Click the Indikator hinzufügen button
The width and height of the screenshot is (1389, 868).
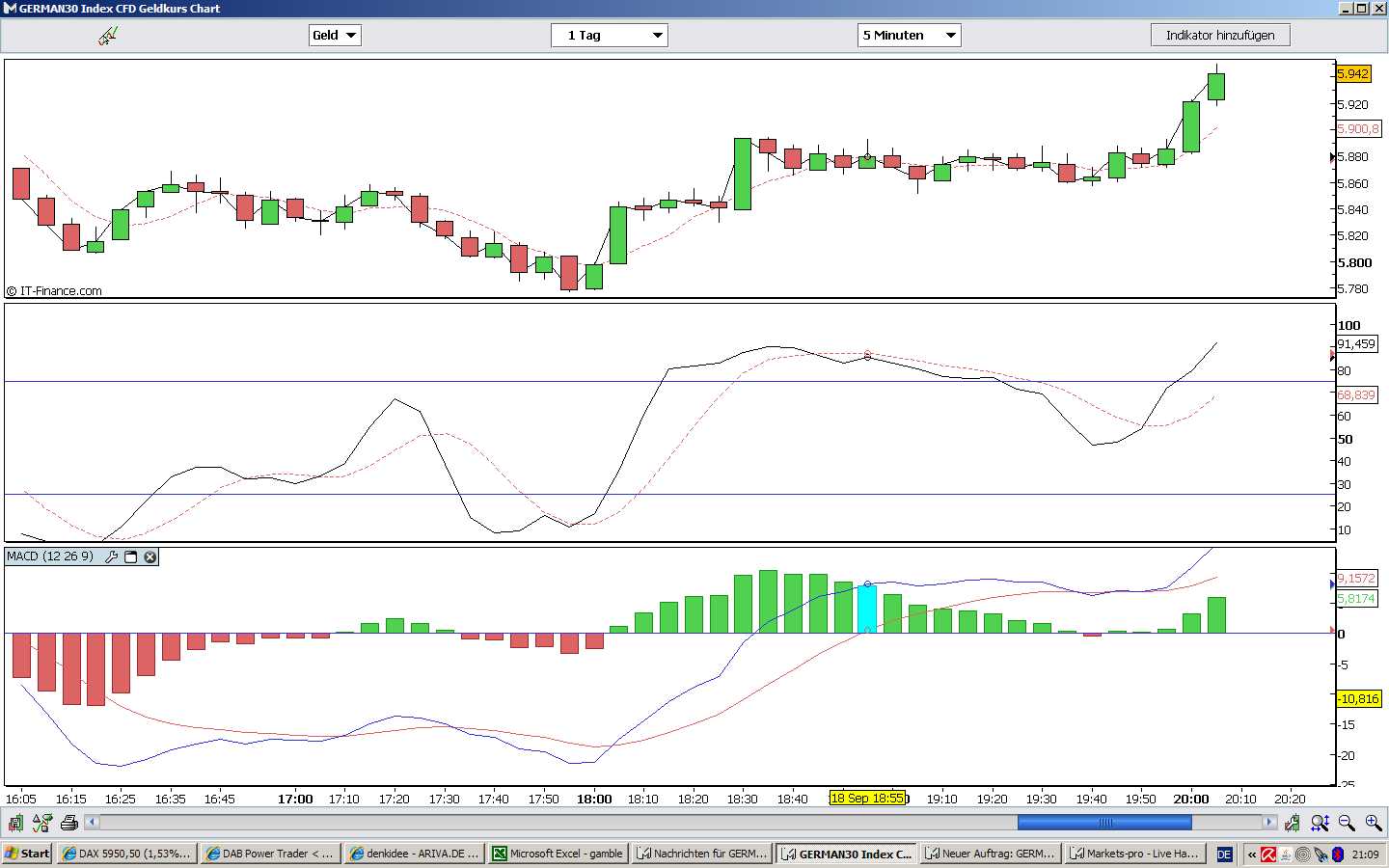coord(1220,36)
